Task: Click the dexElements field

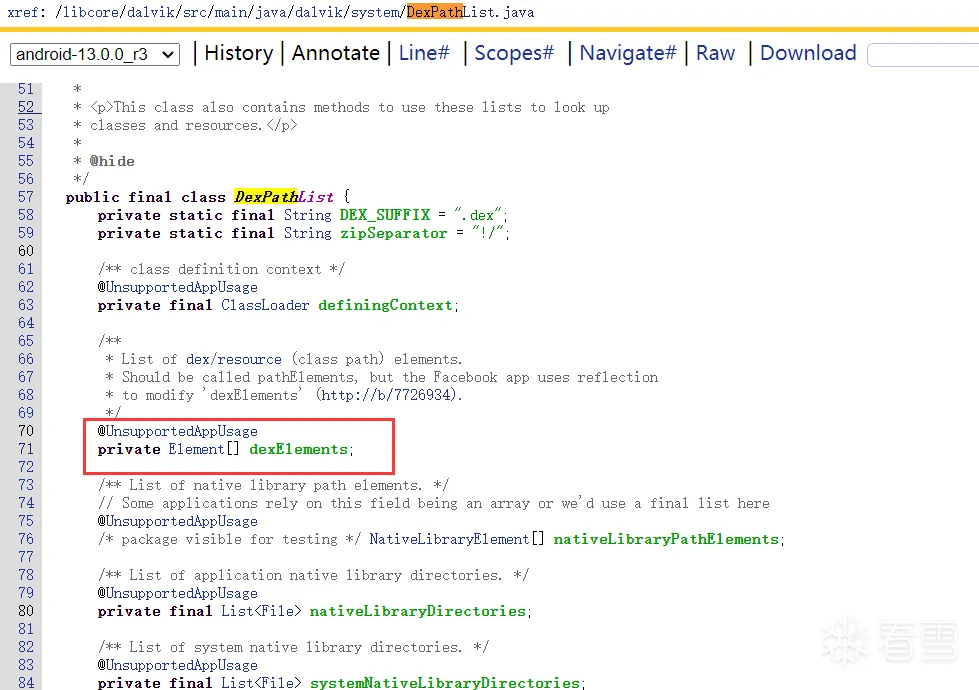Action: tap(298, 449)
